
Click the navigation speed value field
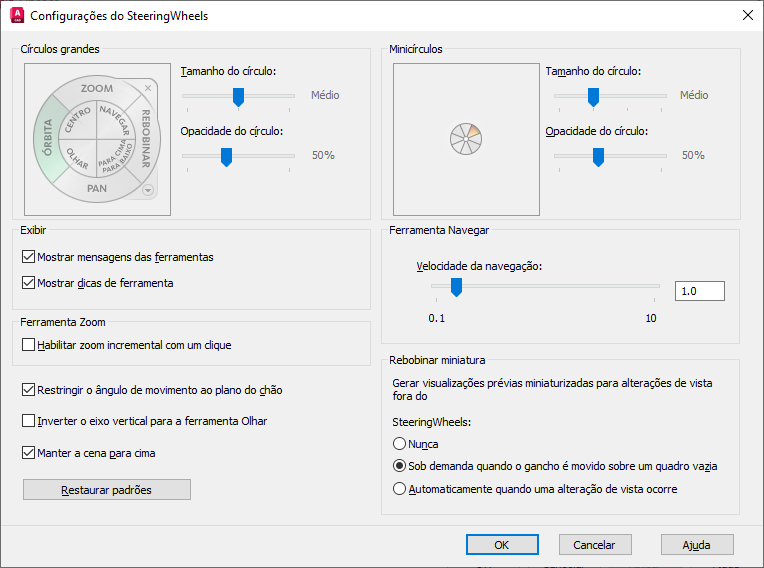pyautogui.click(x=700, y=291)
